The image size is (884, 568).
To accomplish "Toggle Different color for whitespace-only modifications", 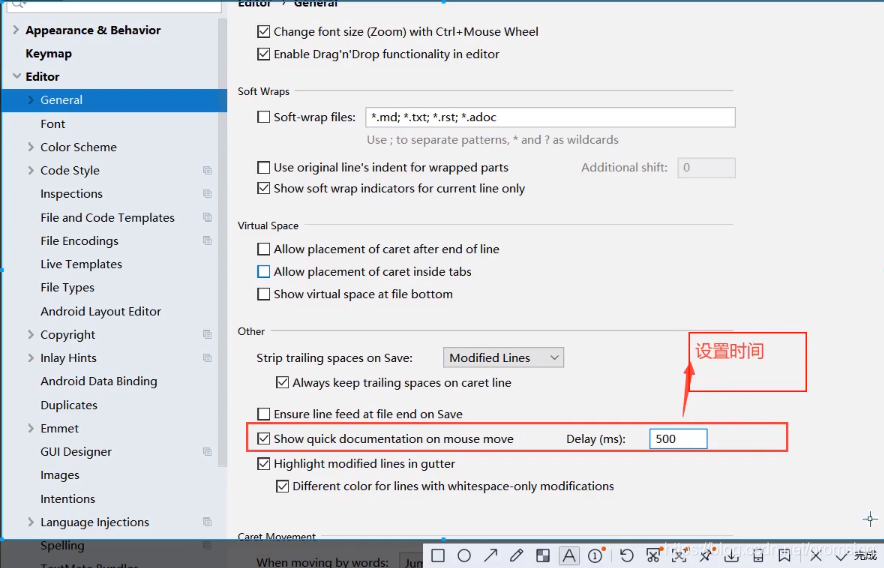I will 282,486.
